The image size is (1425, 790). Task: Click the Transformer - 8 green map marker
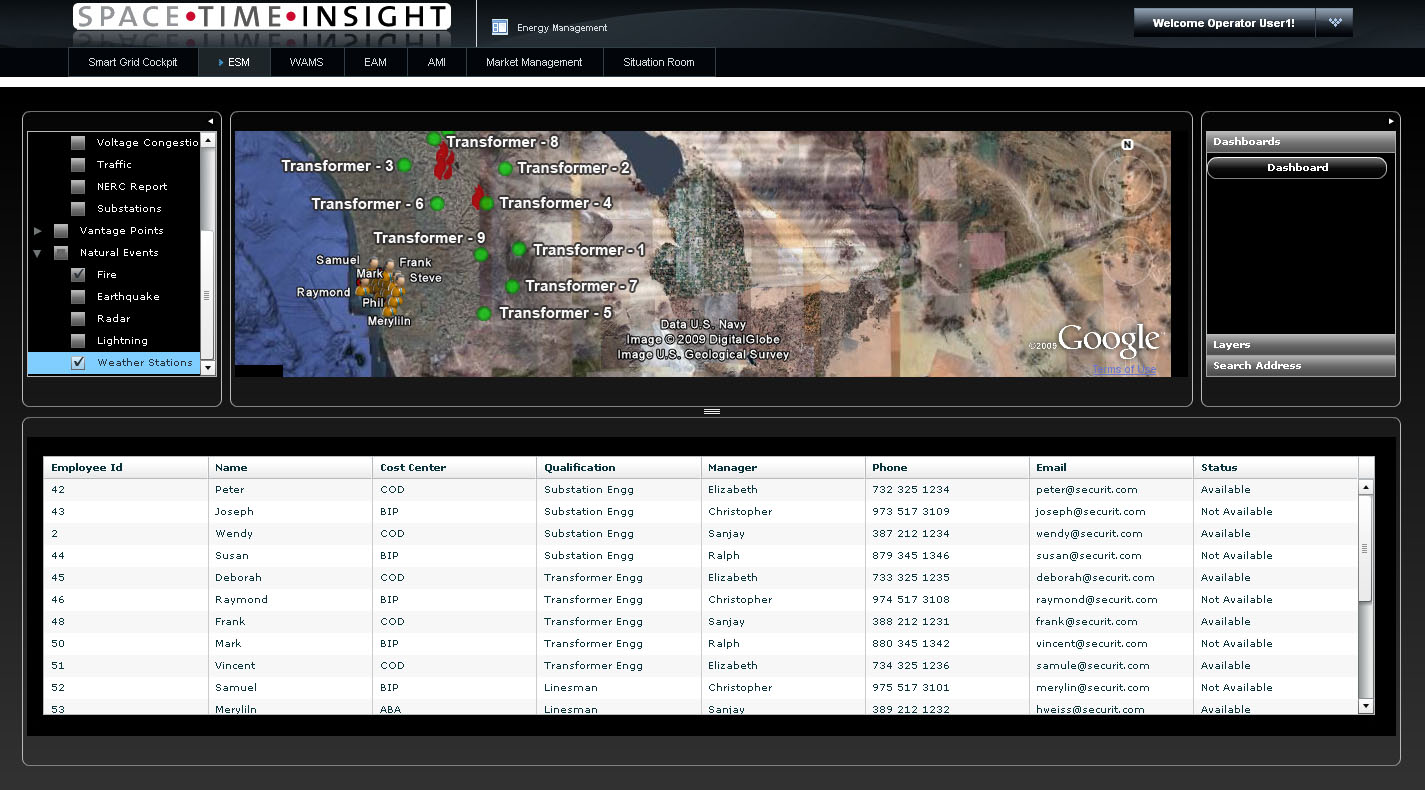pyautogui.click(x=434, y=139)
